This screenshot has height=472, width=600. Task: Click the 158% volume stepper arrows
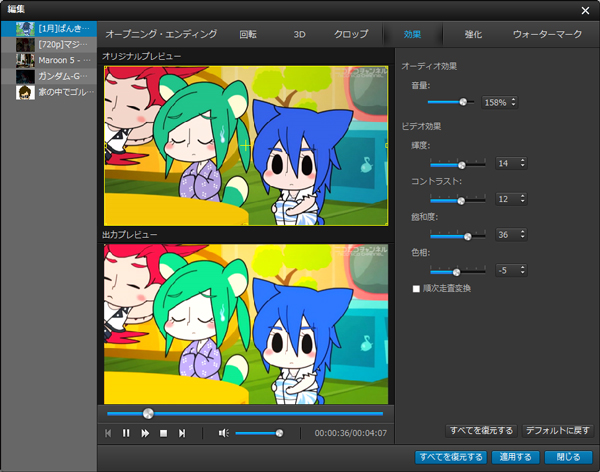pos(514,102)
